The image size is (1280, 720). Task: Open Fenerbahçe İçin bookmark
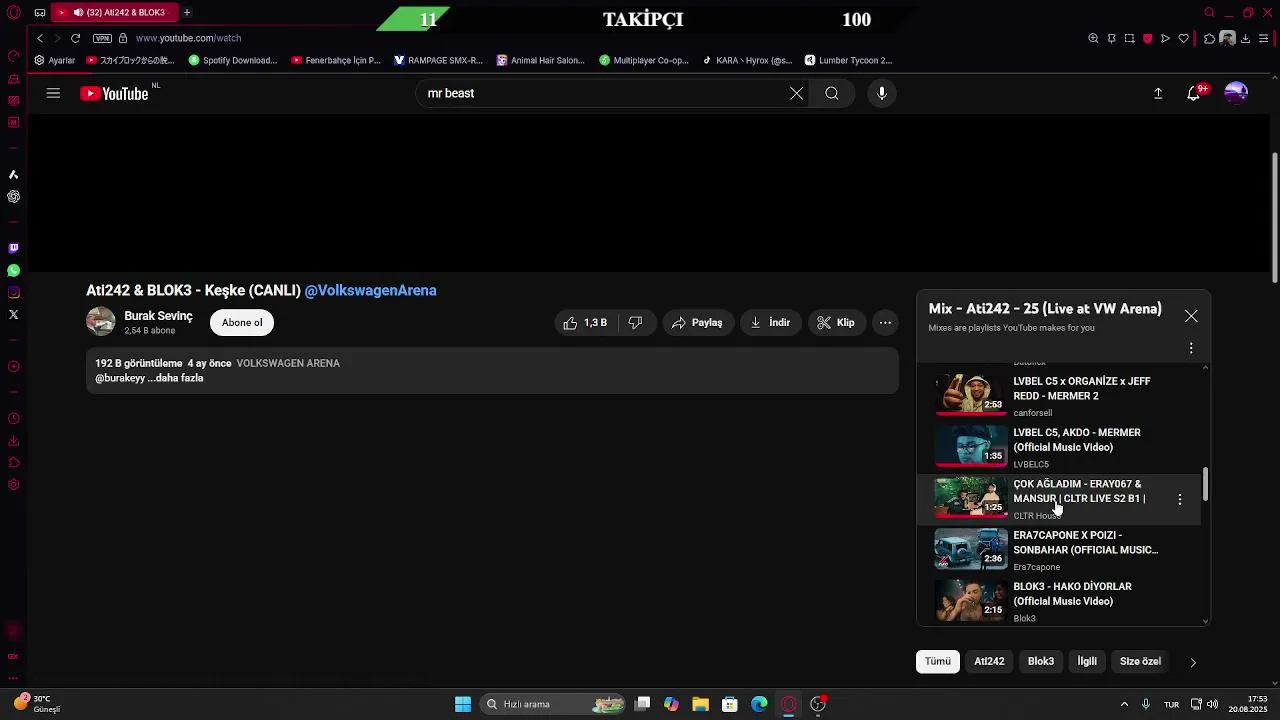pos(336,60)
